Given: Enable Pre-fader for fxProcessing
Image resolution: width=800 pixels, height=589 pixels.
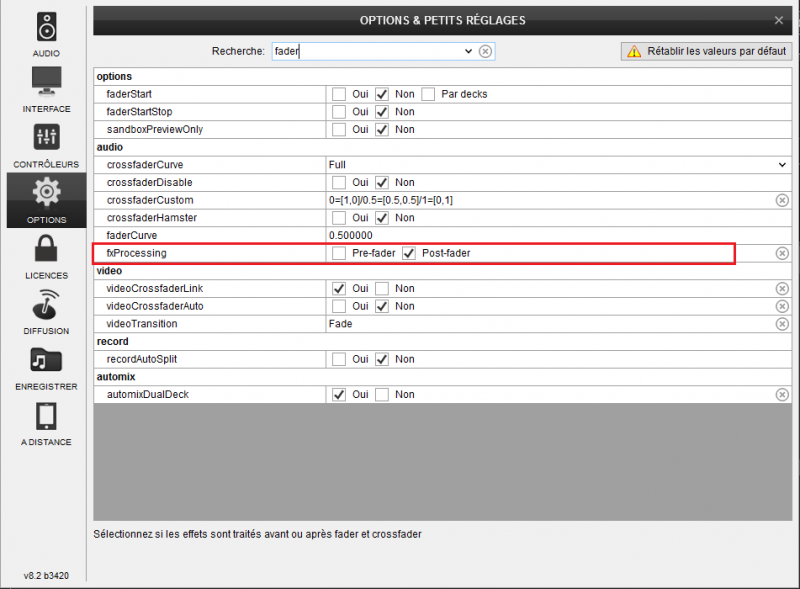Looking at the screenshot, I should (339, 253).
